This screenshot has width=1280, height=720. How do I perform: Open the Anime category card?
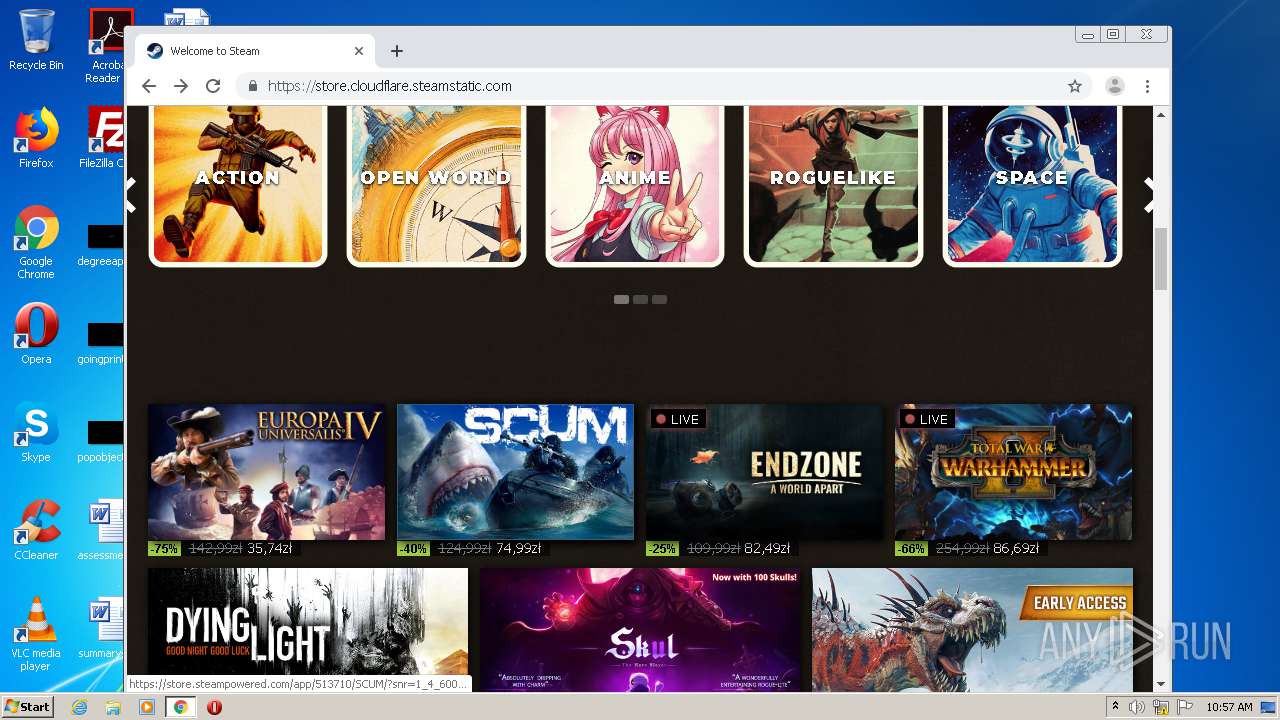tap(635, 185)
